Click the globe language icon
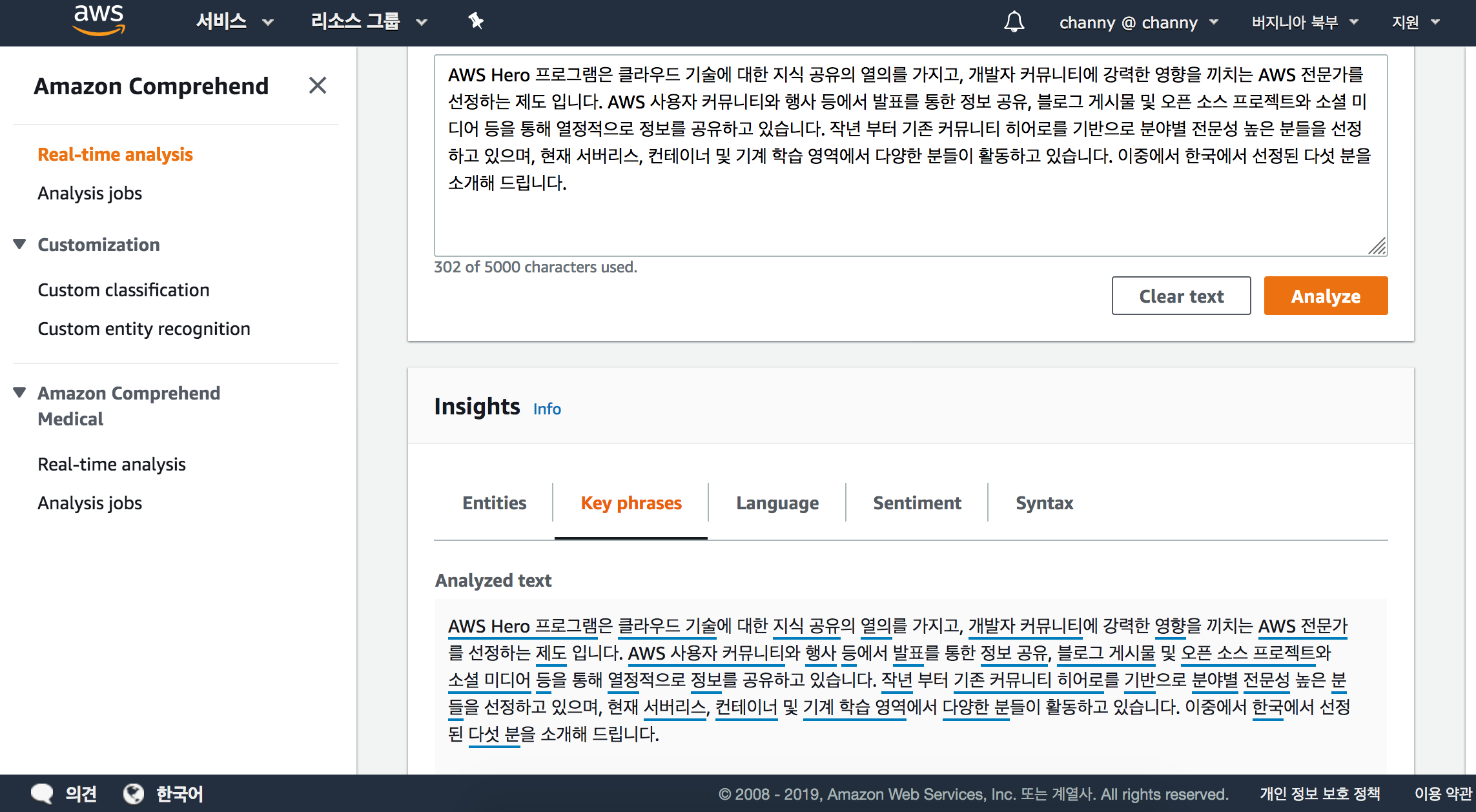This screenshot has height=812, width=1476. coord(134,793)
